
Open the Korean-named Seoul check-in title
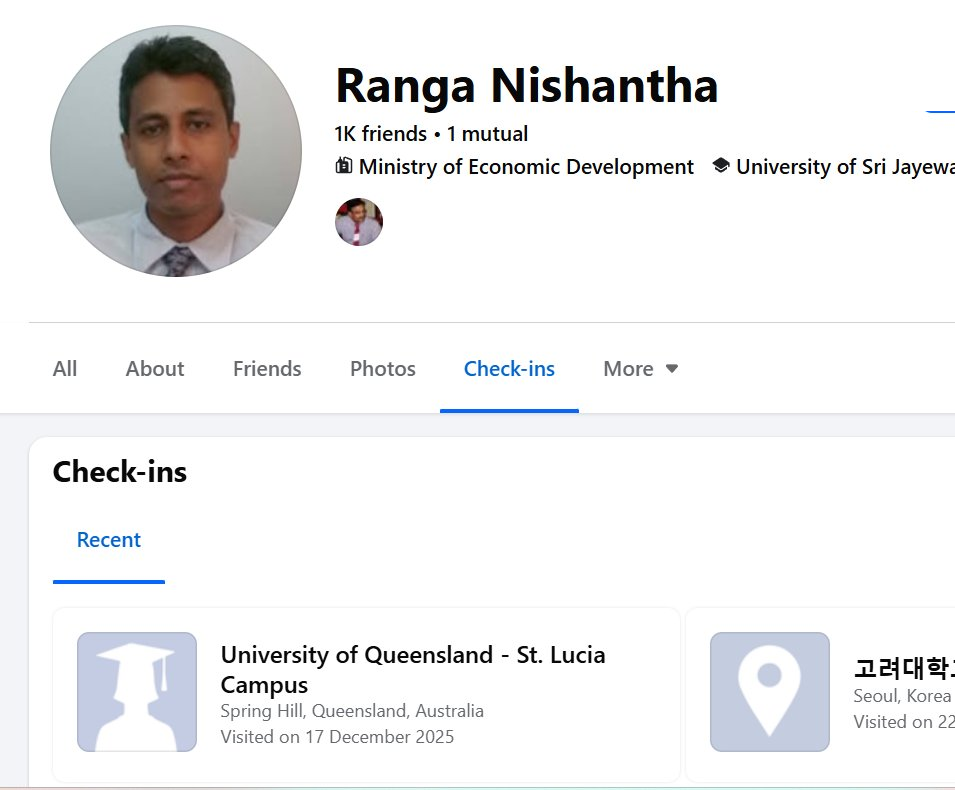click(904, 669)
